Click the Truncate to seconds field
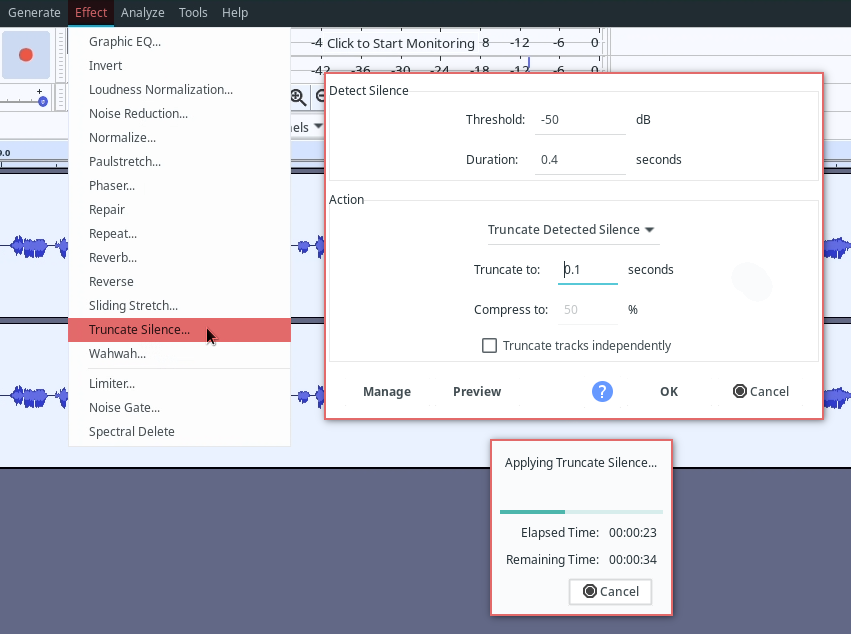Screen dimensions: 851x634 pyautogui.click(x=588, y=270)
